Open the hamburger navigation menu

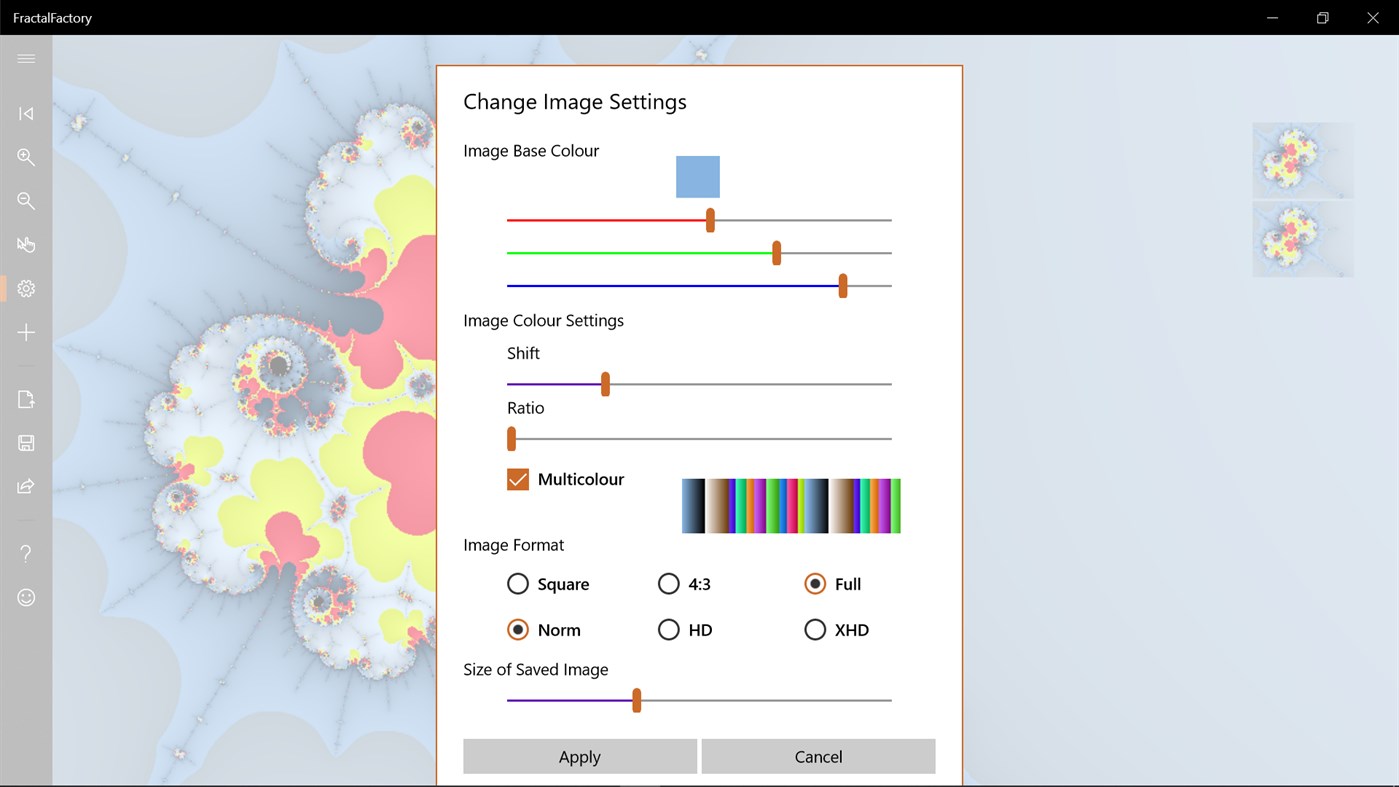click(x=26, y=58)
